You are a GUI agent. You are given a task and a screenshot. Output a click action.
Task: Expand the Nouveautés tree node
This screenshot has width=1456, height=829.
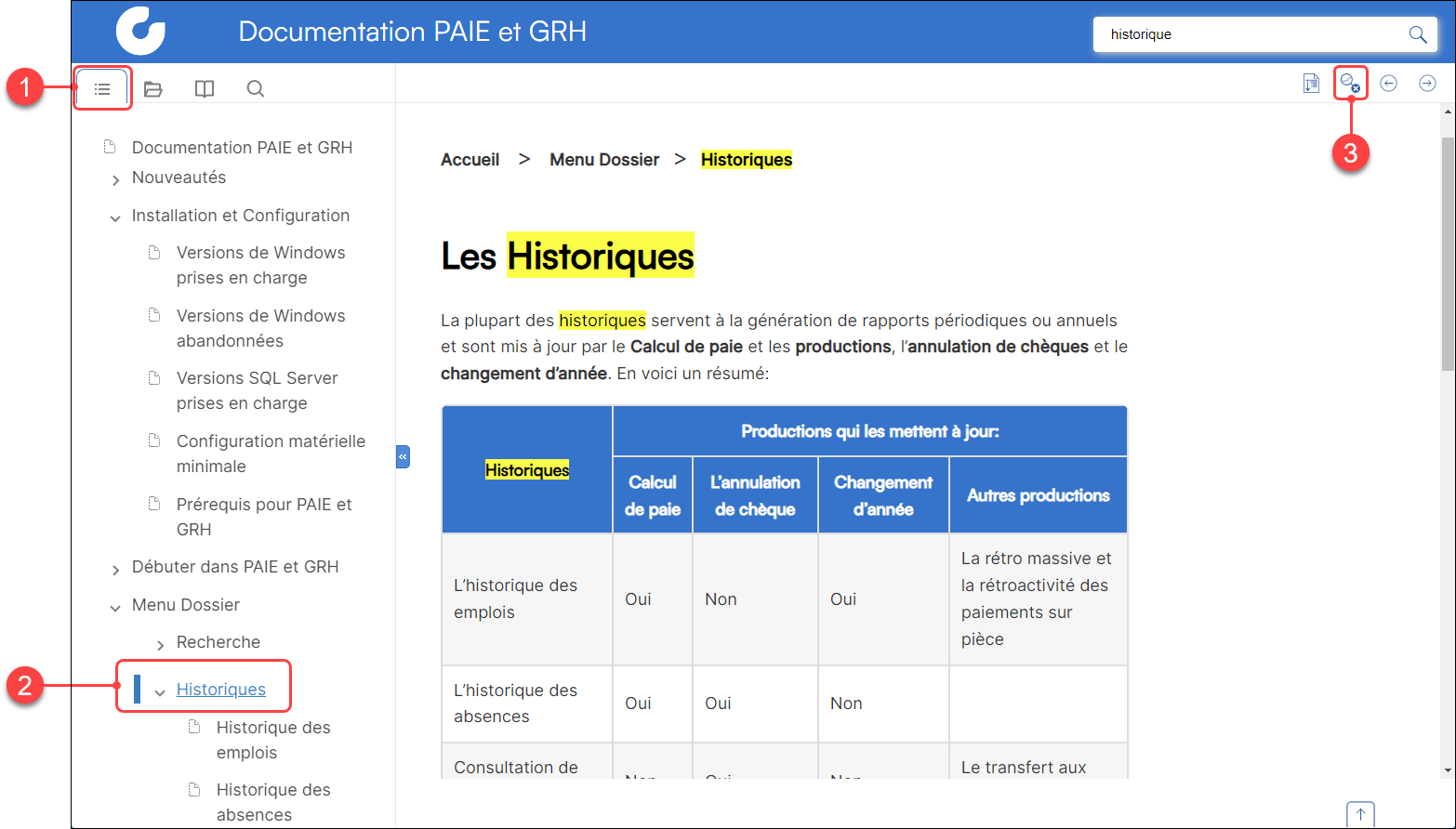pos(115,179)
